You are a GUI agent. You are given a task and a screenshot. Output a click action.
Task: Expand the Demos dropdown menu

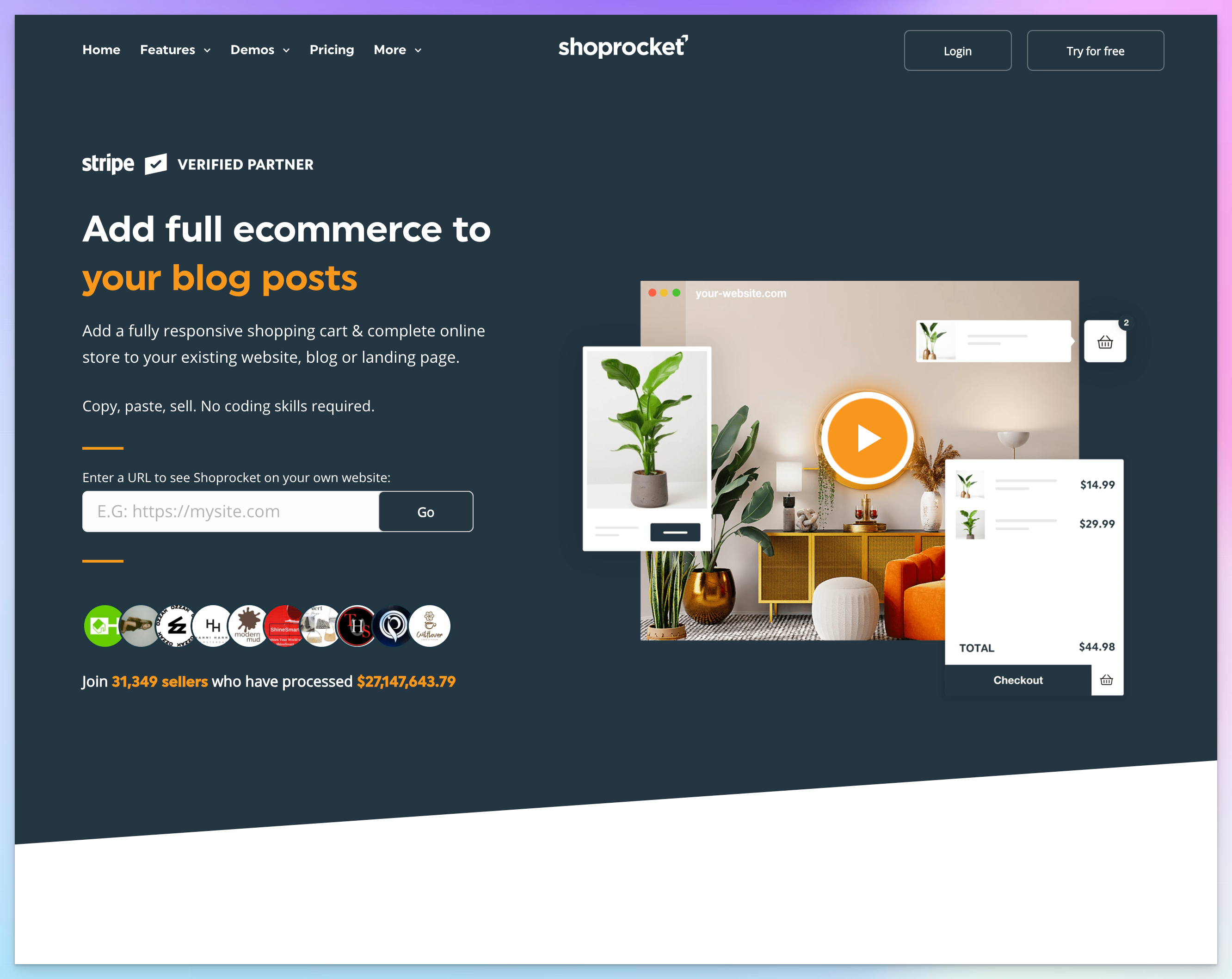tap(260, 50)
